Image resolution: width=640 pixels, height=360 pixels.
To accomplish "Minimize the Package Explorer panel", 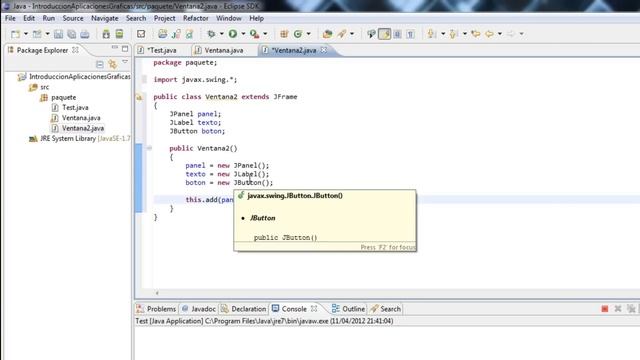I will click(x=115, y=48).
